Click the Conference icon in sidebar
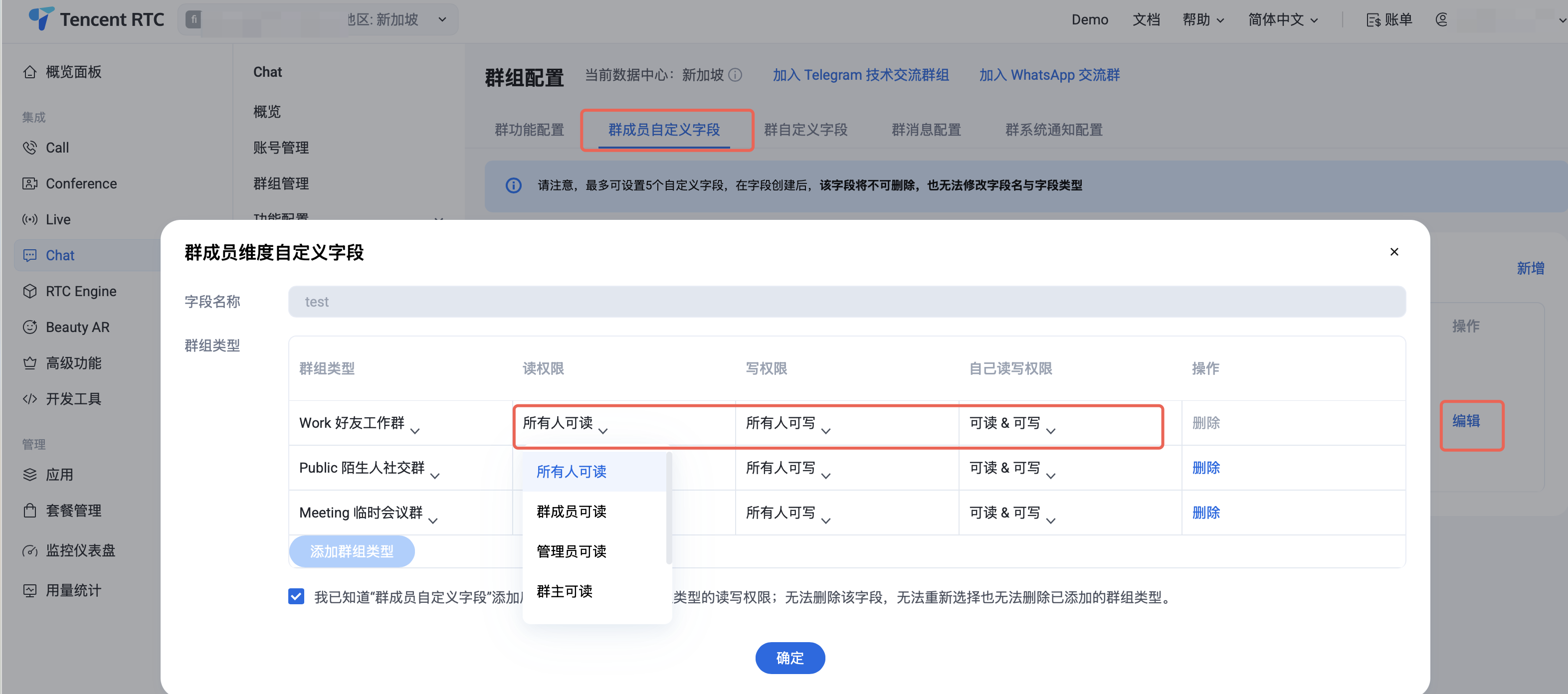The width and height of the screenshot is (1568, 694). 30,183
